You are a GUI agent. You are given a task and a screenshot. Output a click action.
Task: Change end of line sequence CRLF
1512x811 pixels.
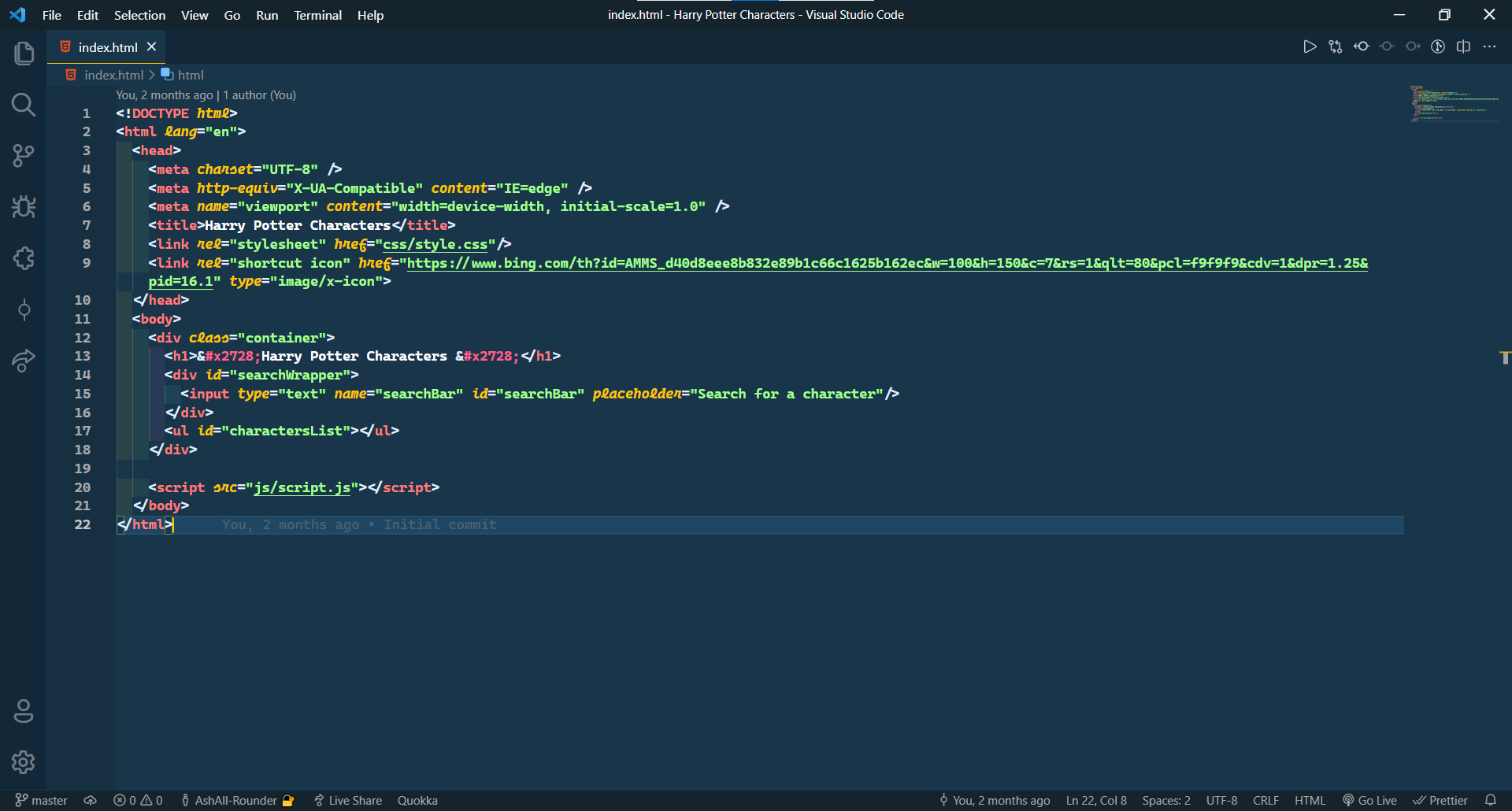(1266, 800)
